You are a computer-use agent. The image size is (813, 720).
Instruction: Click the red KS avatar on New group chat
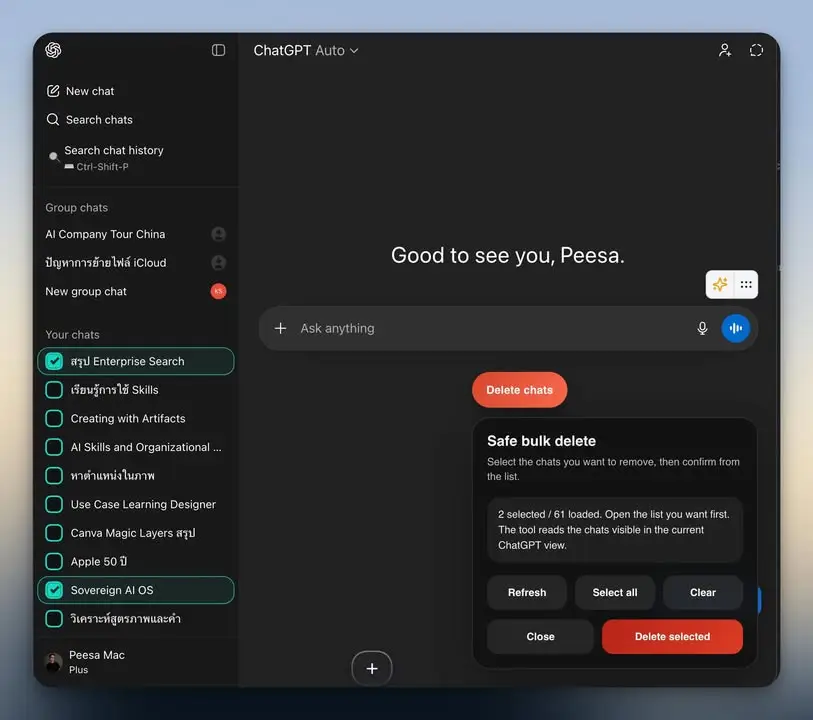click(218, 291)
